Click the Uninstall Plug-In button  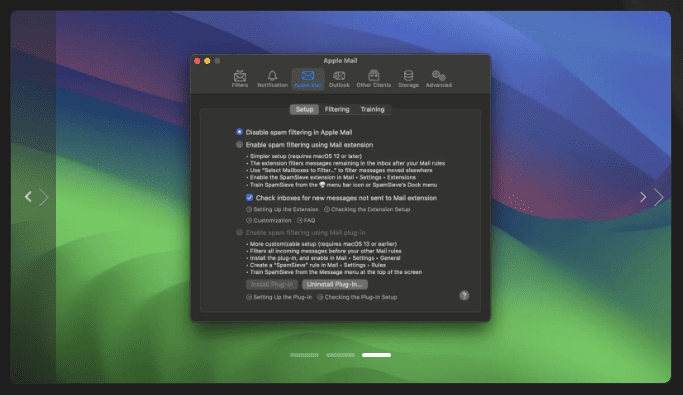[x=335, y=284]
